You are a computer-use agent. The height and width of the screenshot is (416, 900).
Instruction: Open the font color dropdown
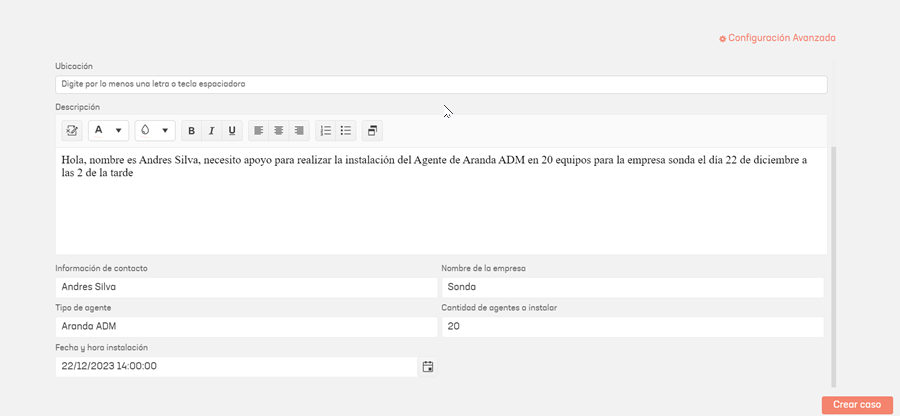[x=108, y=131]
